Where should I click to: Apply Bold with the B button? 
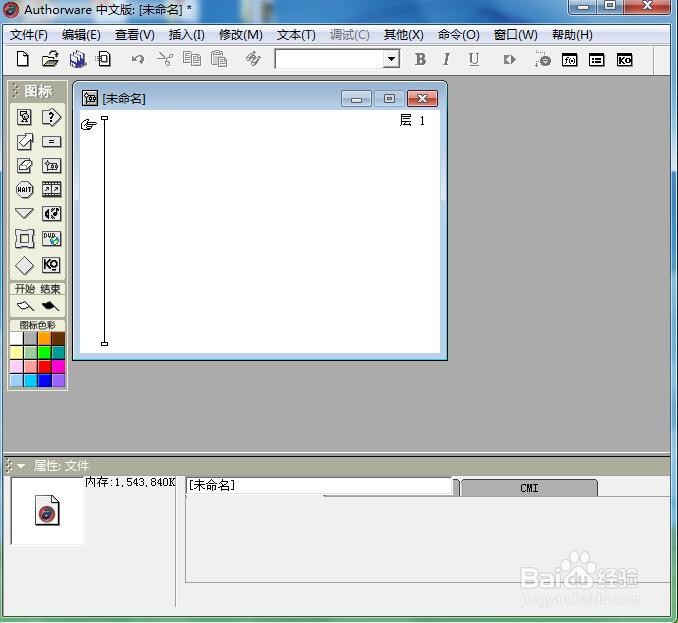(x=420, y=59)
